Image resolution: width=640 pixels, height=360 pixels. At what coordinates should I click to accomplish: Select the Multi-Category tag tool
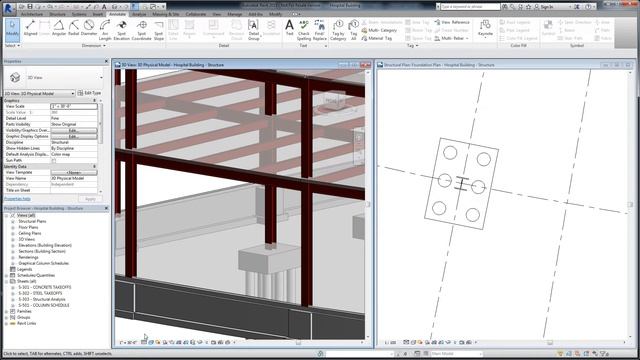[379, 30]
